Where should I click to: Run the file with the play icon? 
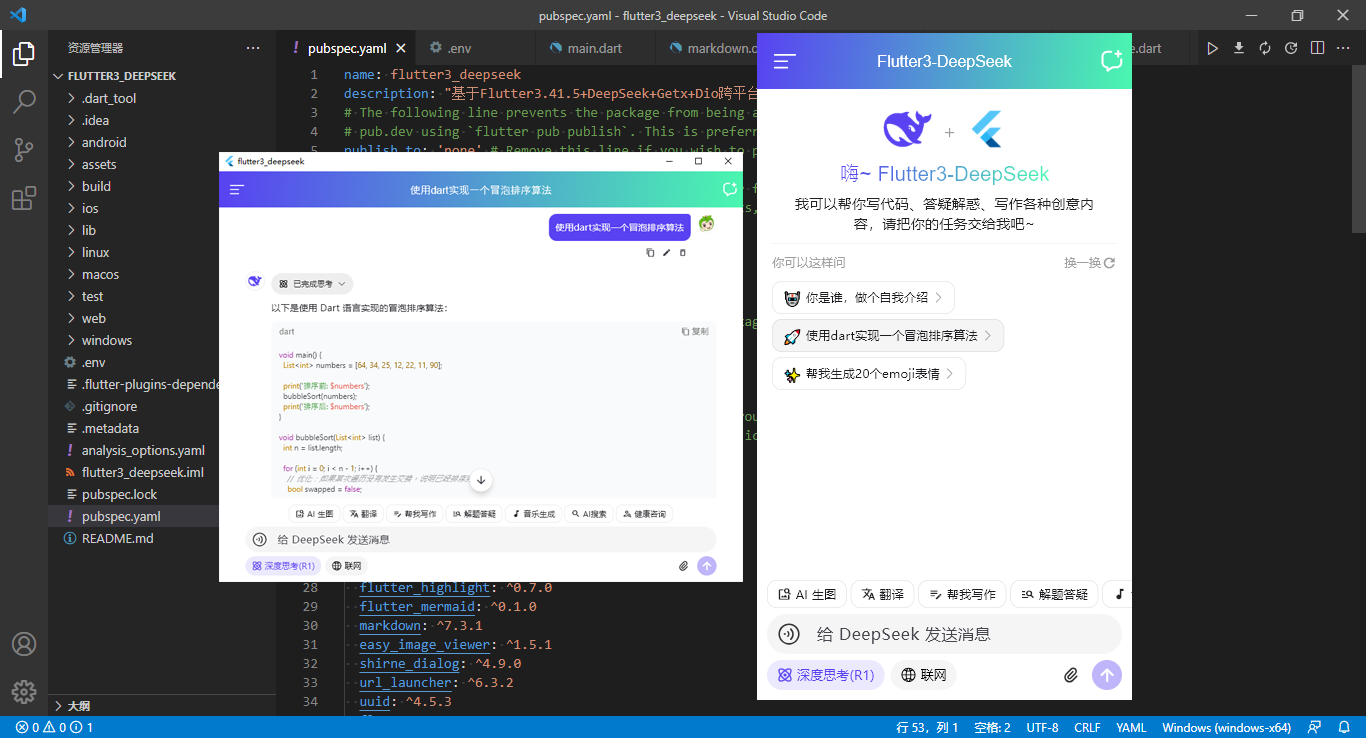pyautogui.click(x=1213, y=48)
